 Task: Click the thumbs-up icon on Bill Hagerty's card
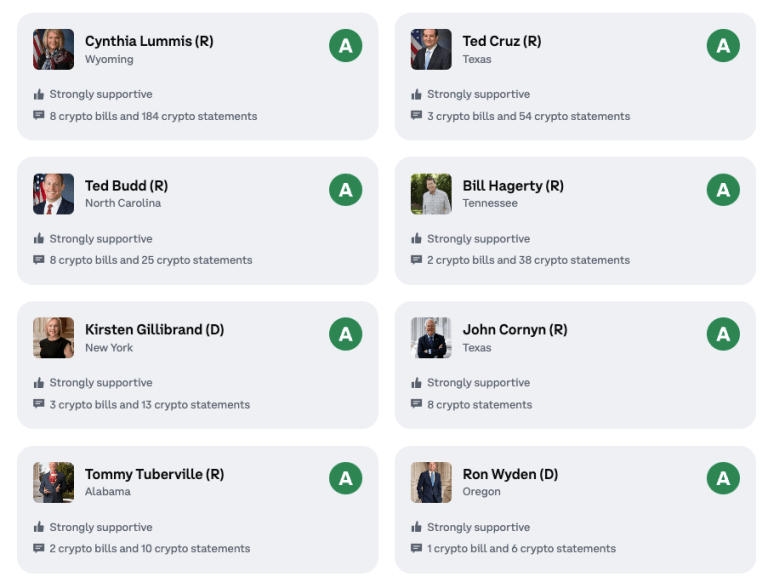tap(416, 239)
